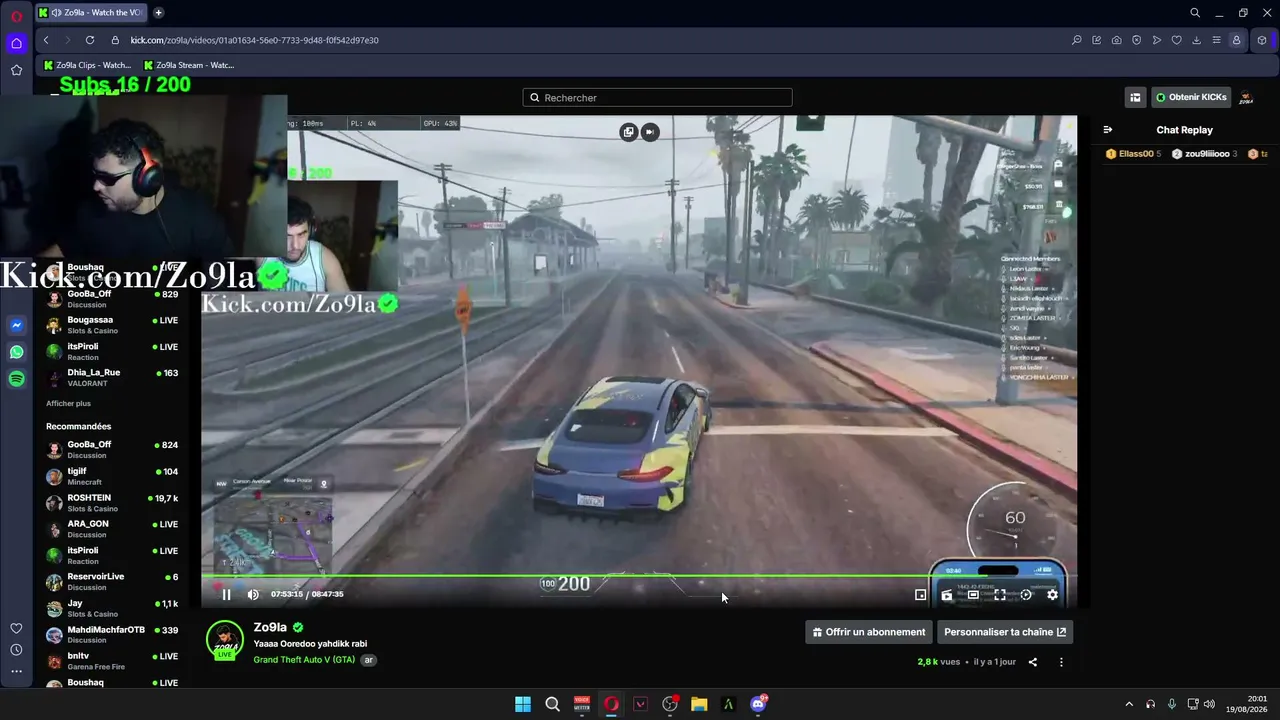
Task: Open Messenger in Opera sidebar
Action: point(16,325)
